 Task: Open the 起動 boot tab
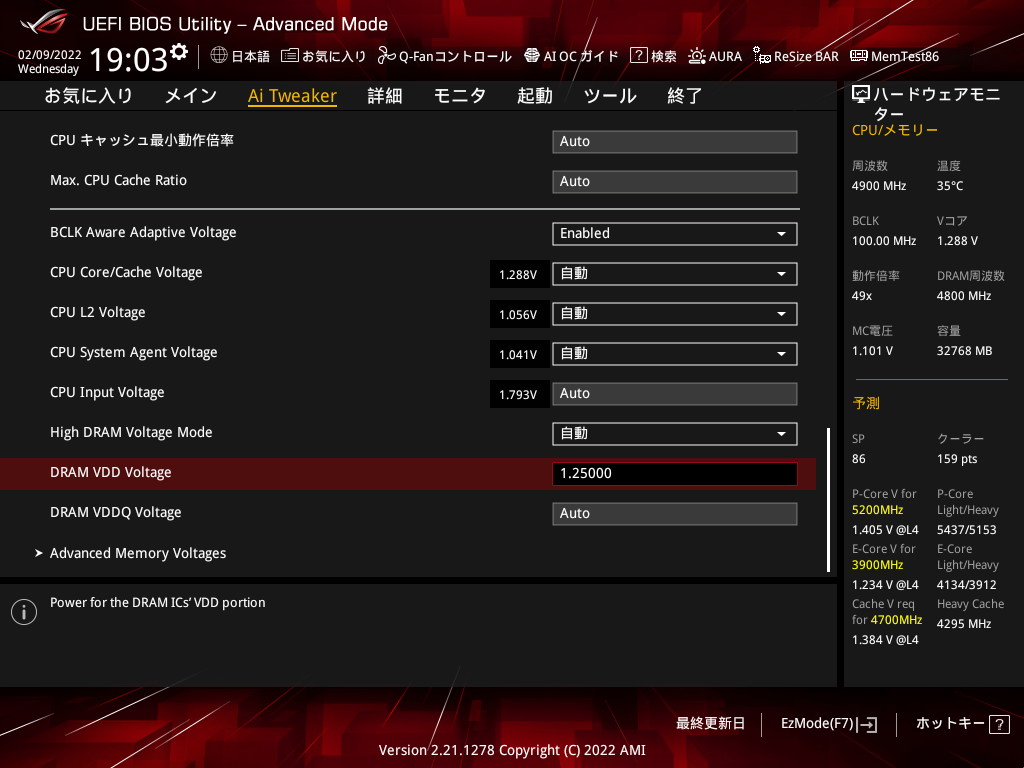coord(535,96)
